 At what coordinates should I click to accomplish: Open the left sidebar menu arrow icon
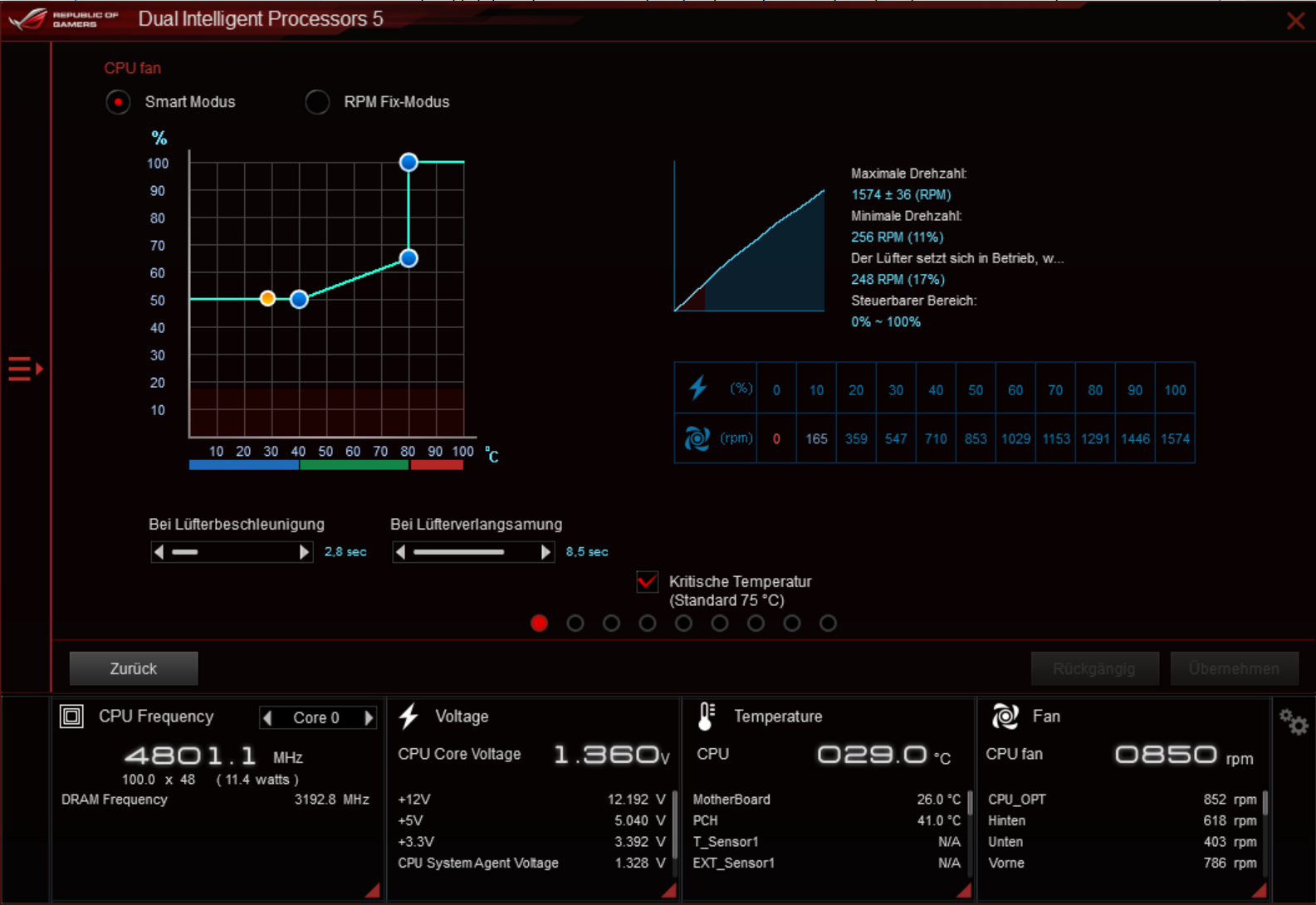[x=25, y=368]
